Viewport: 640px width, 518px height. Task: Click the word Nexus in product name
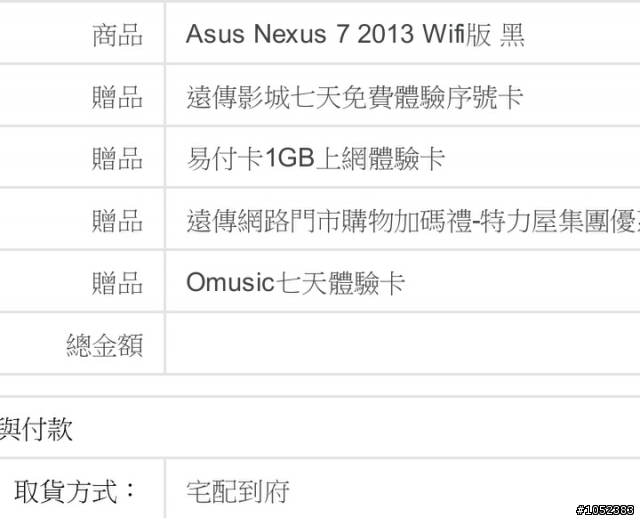[x=290, y=33]
